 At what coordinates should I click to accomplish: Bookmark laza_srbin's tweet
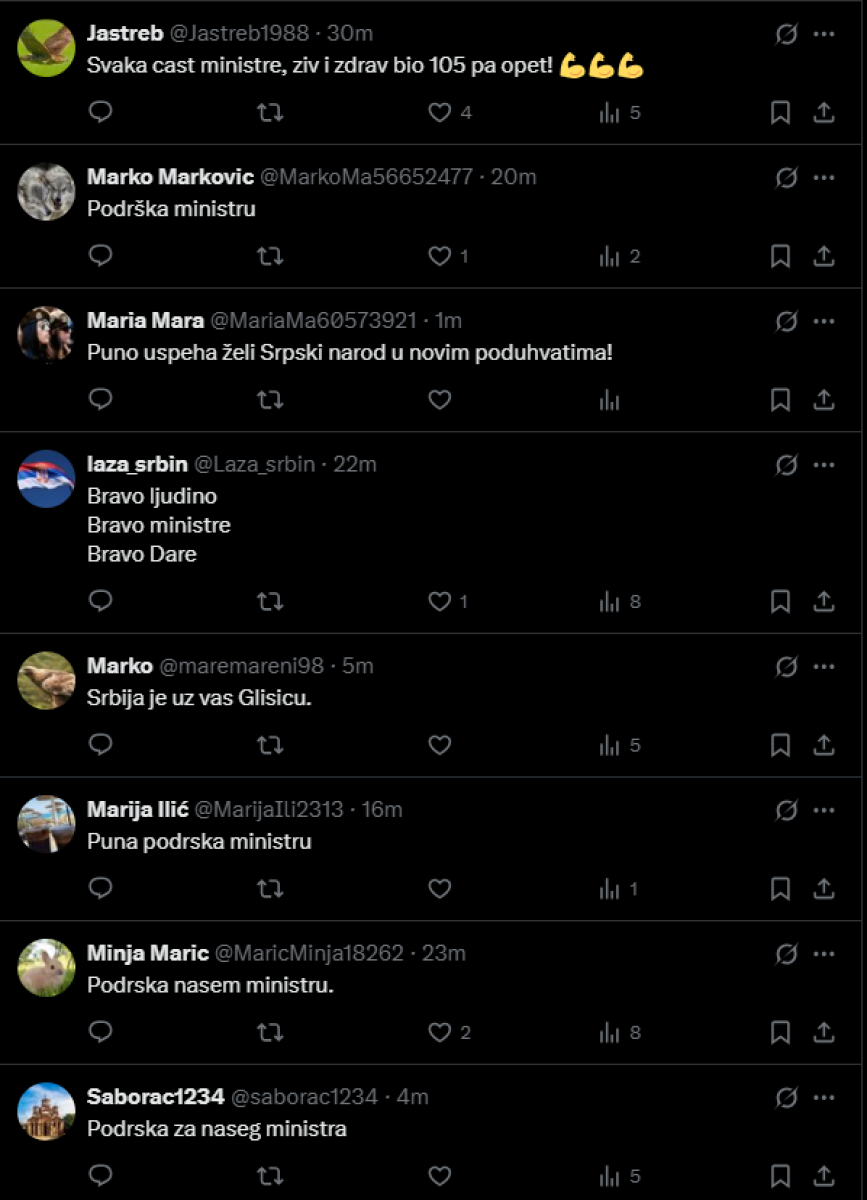(780, 602)
